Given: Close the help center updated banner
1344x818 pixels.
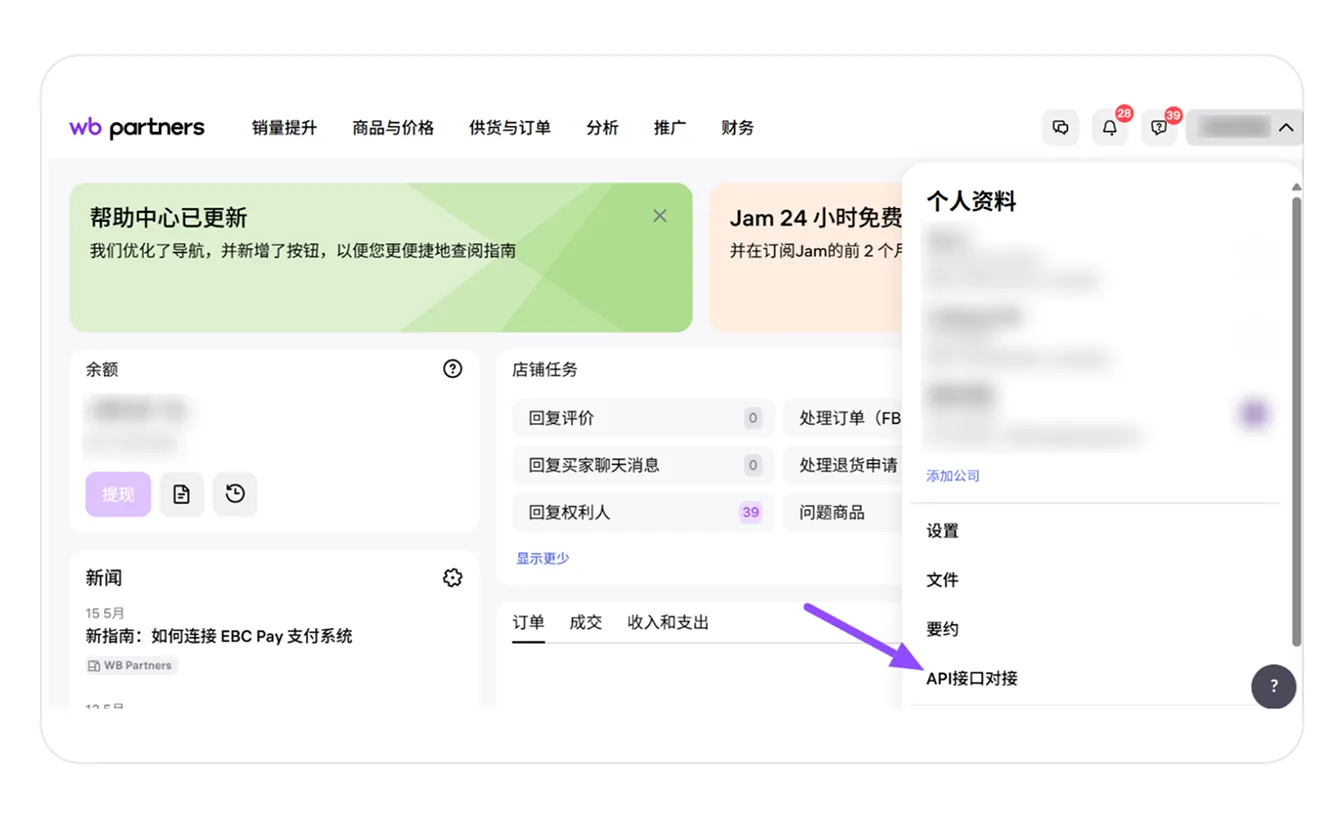Looking at the screenshot, I should [x=660, y=216].
